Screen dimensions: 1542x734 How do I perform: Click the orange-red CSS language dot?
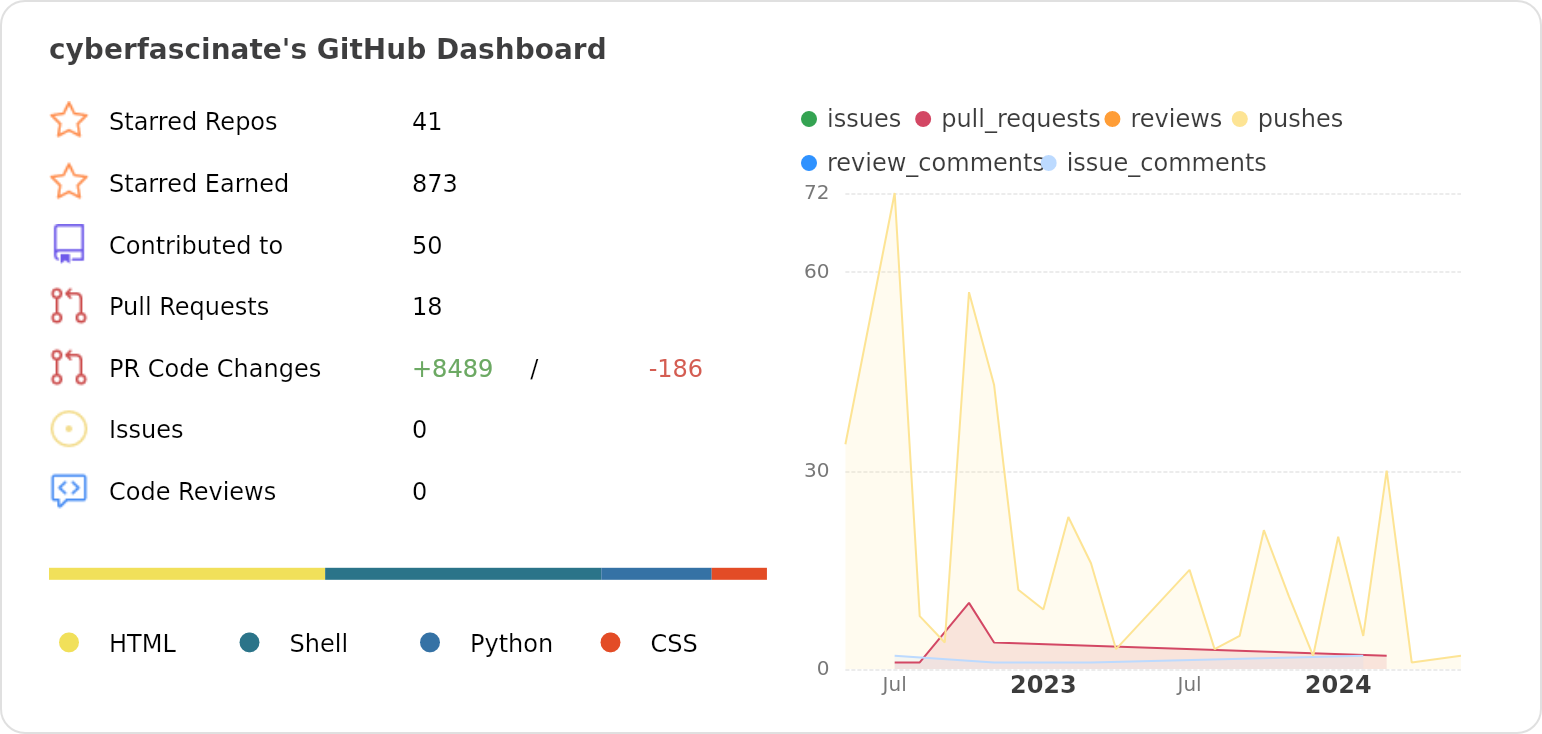(x=611, y=642)
